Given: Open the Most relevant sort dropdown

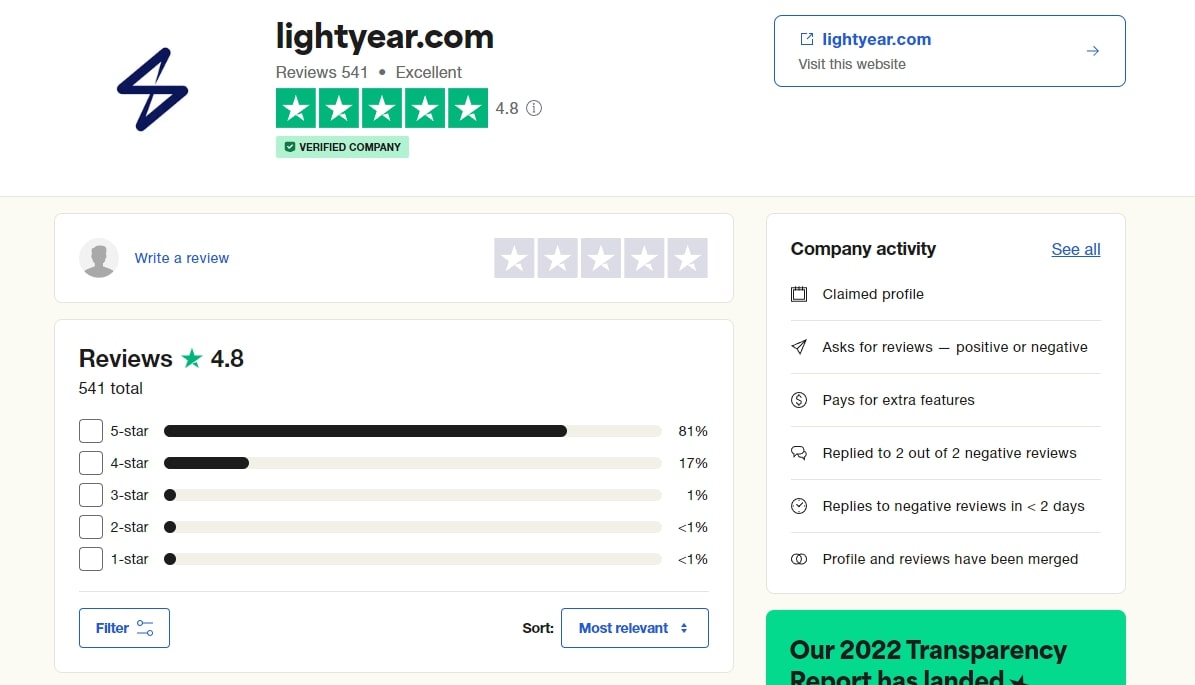Looking at the screenshot, I should pyautogui.click(x=634, y=628).
